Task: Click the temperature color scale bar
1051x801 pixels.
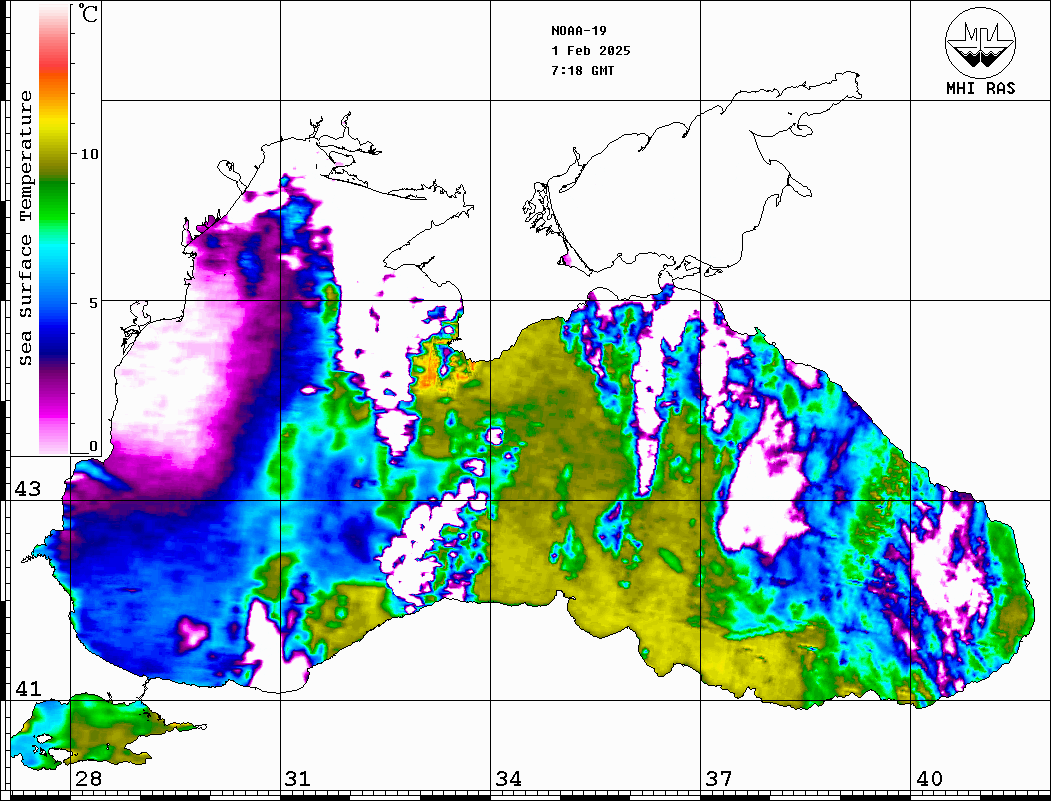Action: (x=54, y=229)
